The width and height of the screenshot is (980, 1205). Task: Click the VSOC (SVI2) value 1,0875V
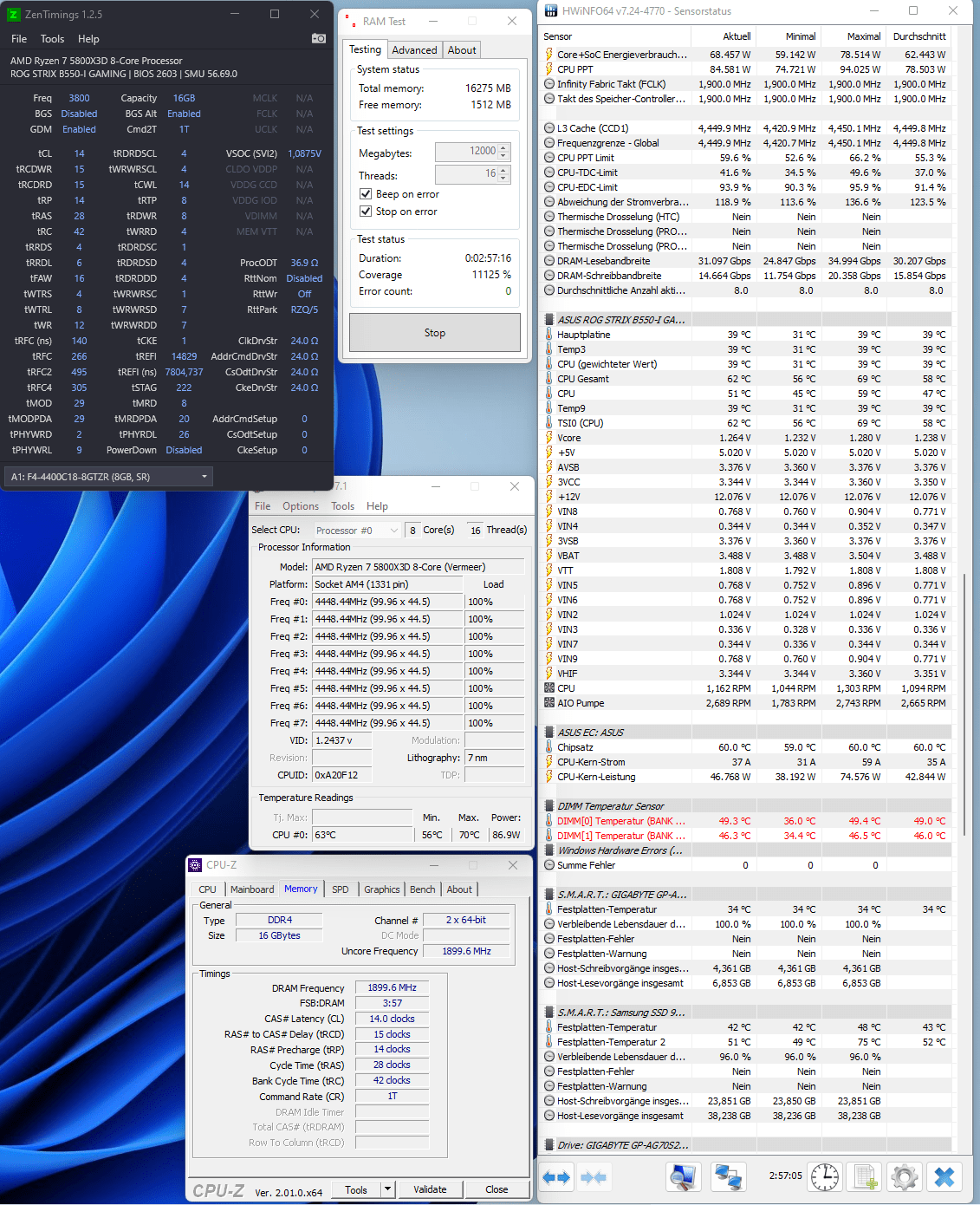point(304,153)
